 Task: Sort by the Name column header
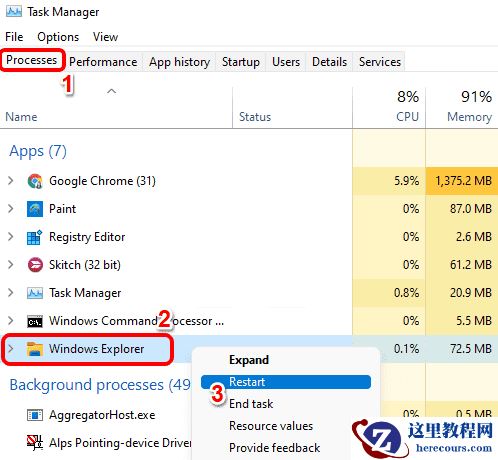tap(21, 117)
